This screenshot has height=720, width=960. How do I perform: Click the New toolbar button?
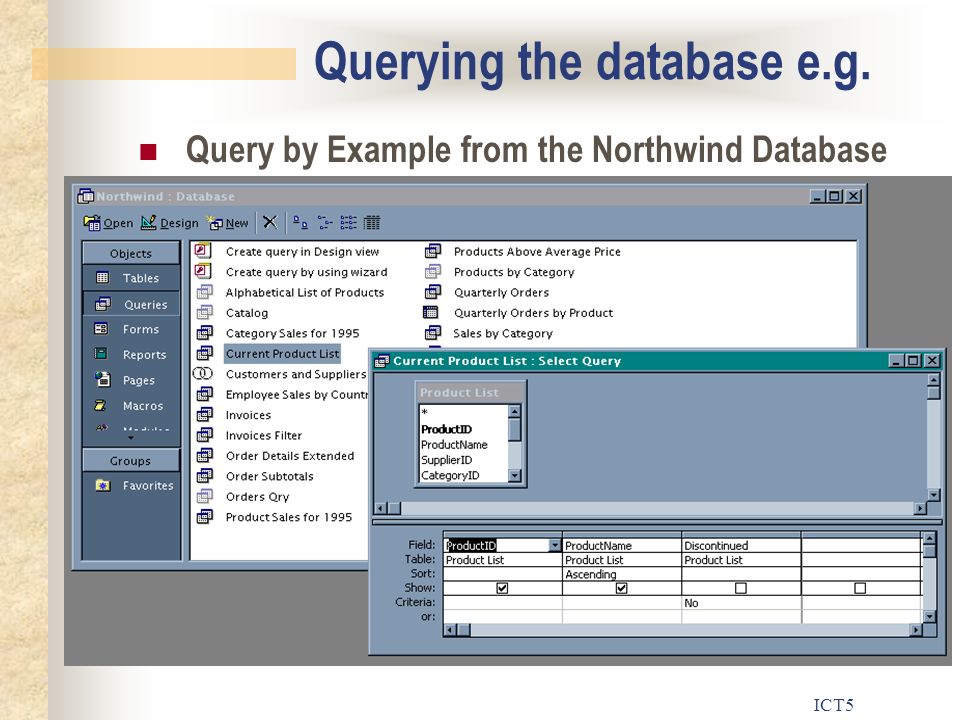pos(228,223)
